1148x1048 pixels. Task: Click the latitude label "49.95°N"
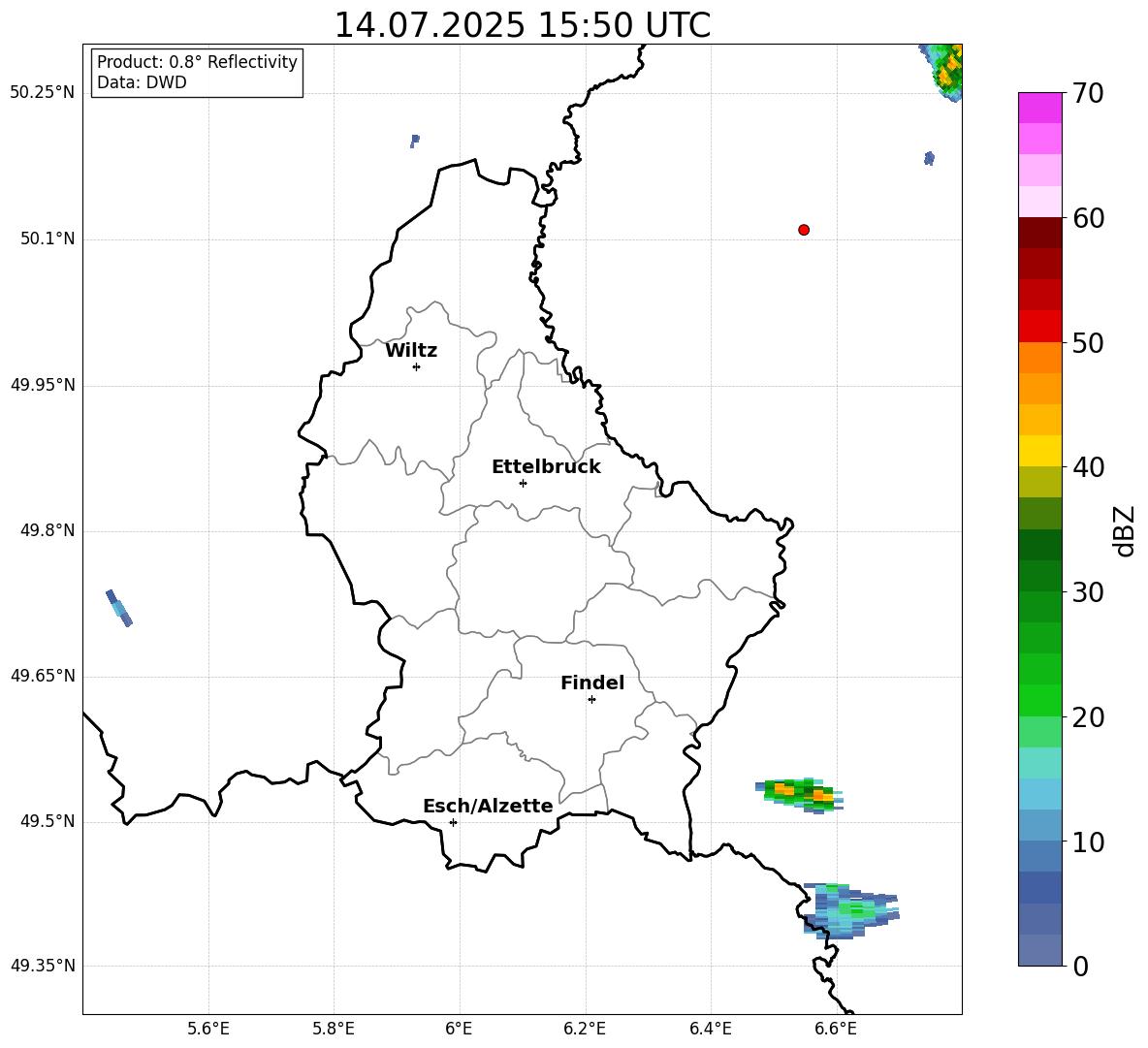coord(43,384)
